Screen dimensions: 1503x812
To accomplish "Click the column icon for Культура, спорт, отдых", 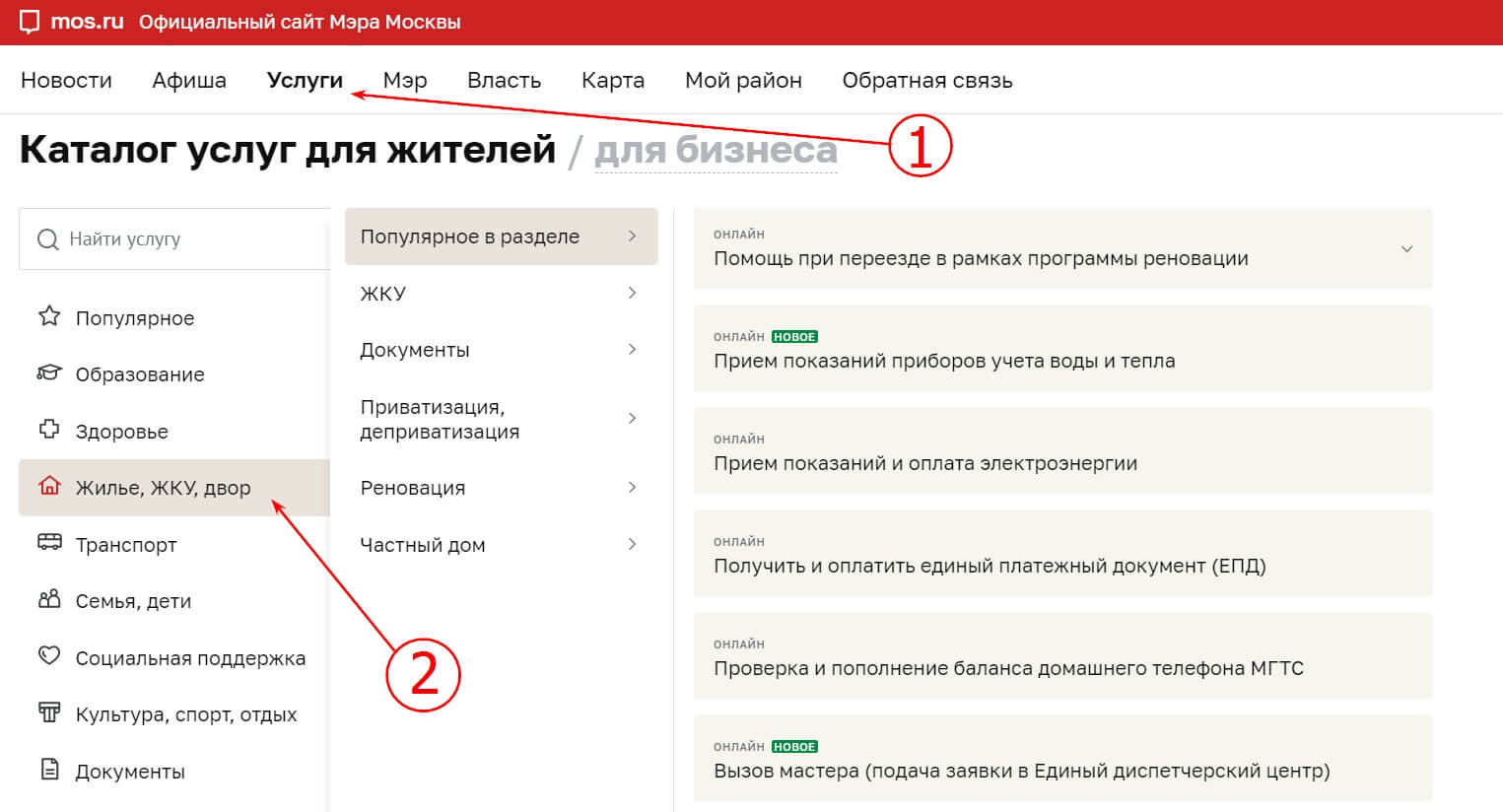I will click(x=49, y=712).
